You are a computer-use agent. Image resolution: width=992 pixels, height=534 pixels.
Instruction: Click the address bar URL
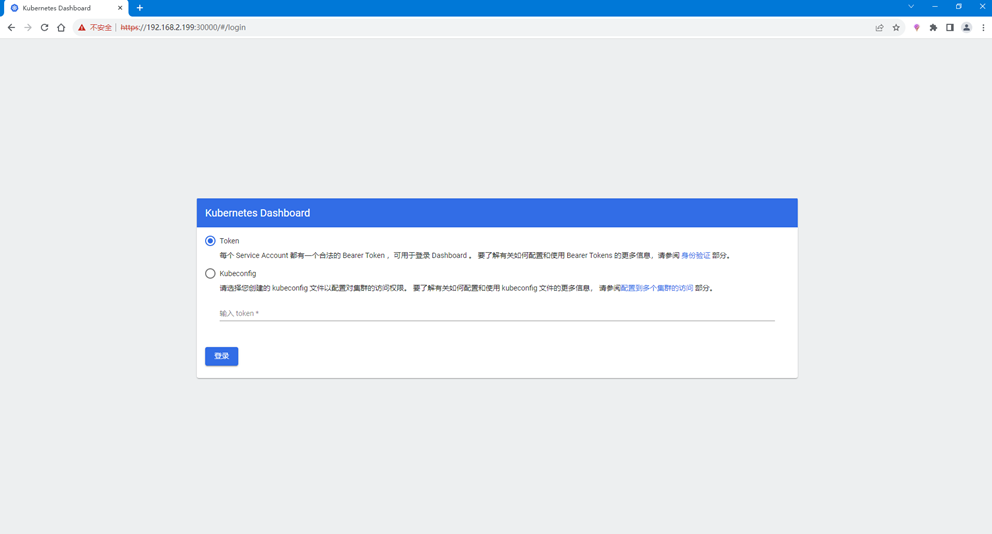point(183,27)
